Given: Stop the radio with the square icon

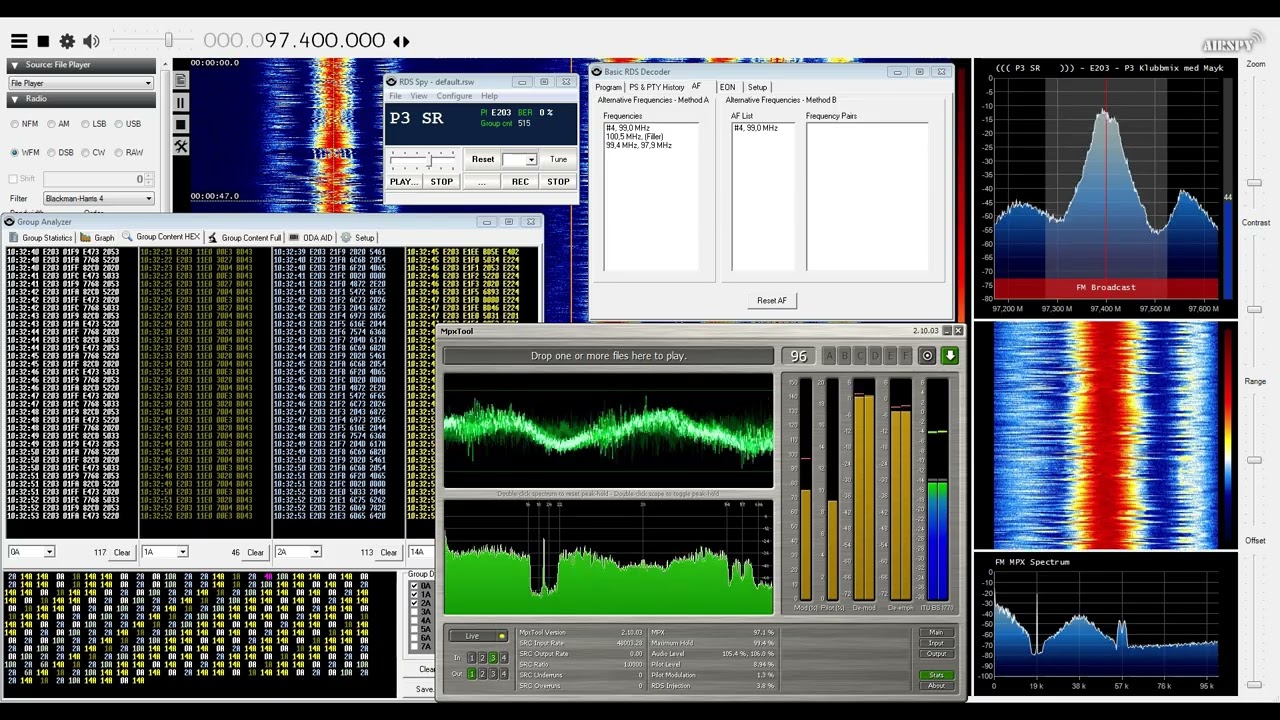Looking at the screenshot, I should pyautogui.click(x=43, y=41).
